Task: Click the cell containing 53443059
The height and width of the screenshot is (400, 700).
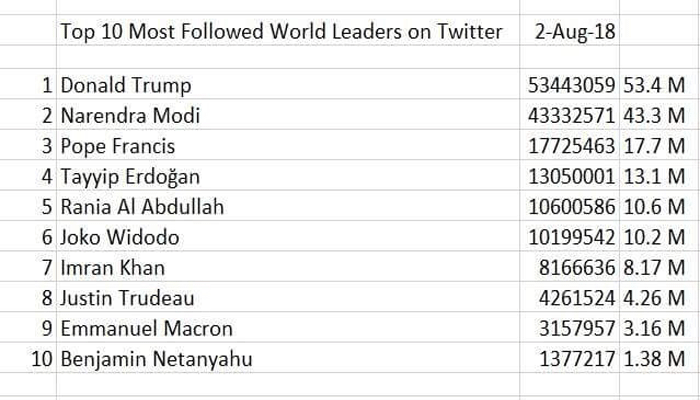Action: click(572, 86)
